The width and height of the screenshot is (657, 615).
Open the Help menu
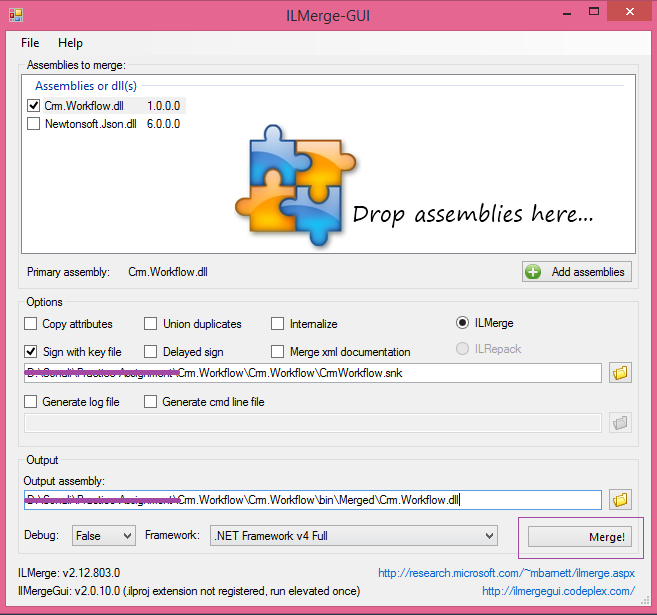(x=70, y=43)
